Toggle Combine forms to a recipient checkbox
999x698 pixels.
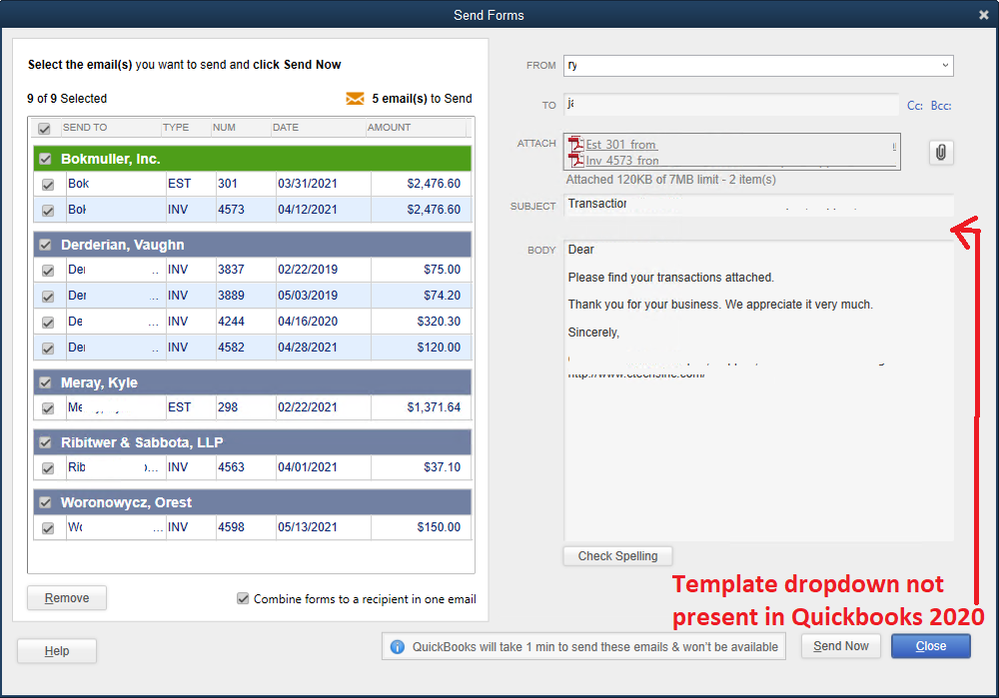pos(243,599)
